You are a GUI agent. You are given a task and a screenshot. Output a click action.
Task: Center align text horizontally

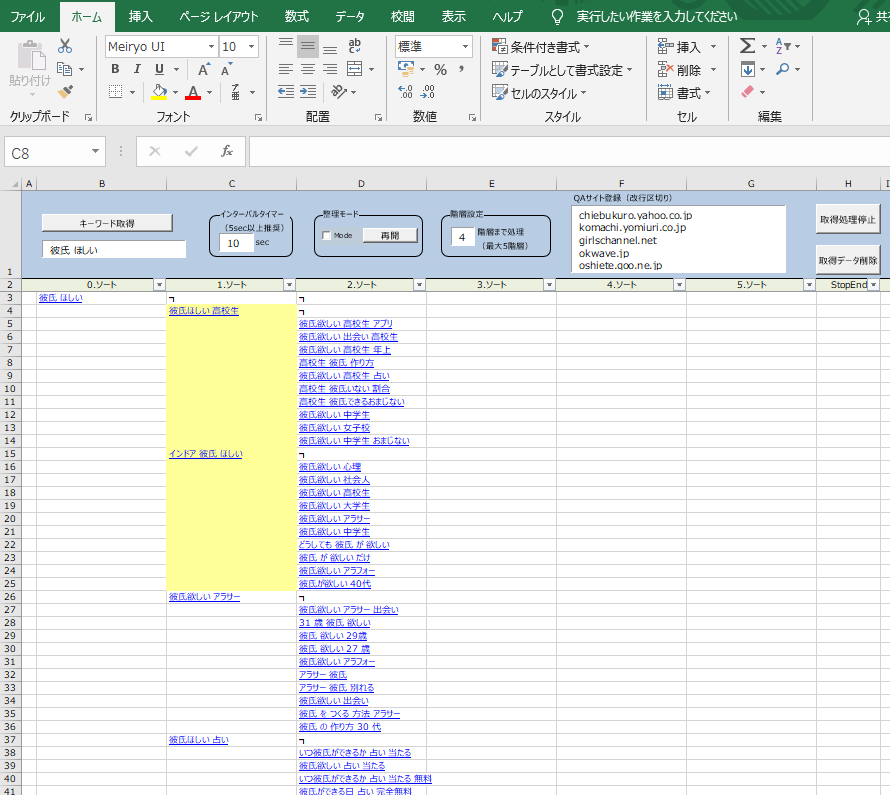click(x=308, y=69)
